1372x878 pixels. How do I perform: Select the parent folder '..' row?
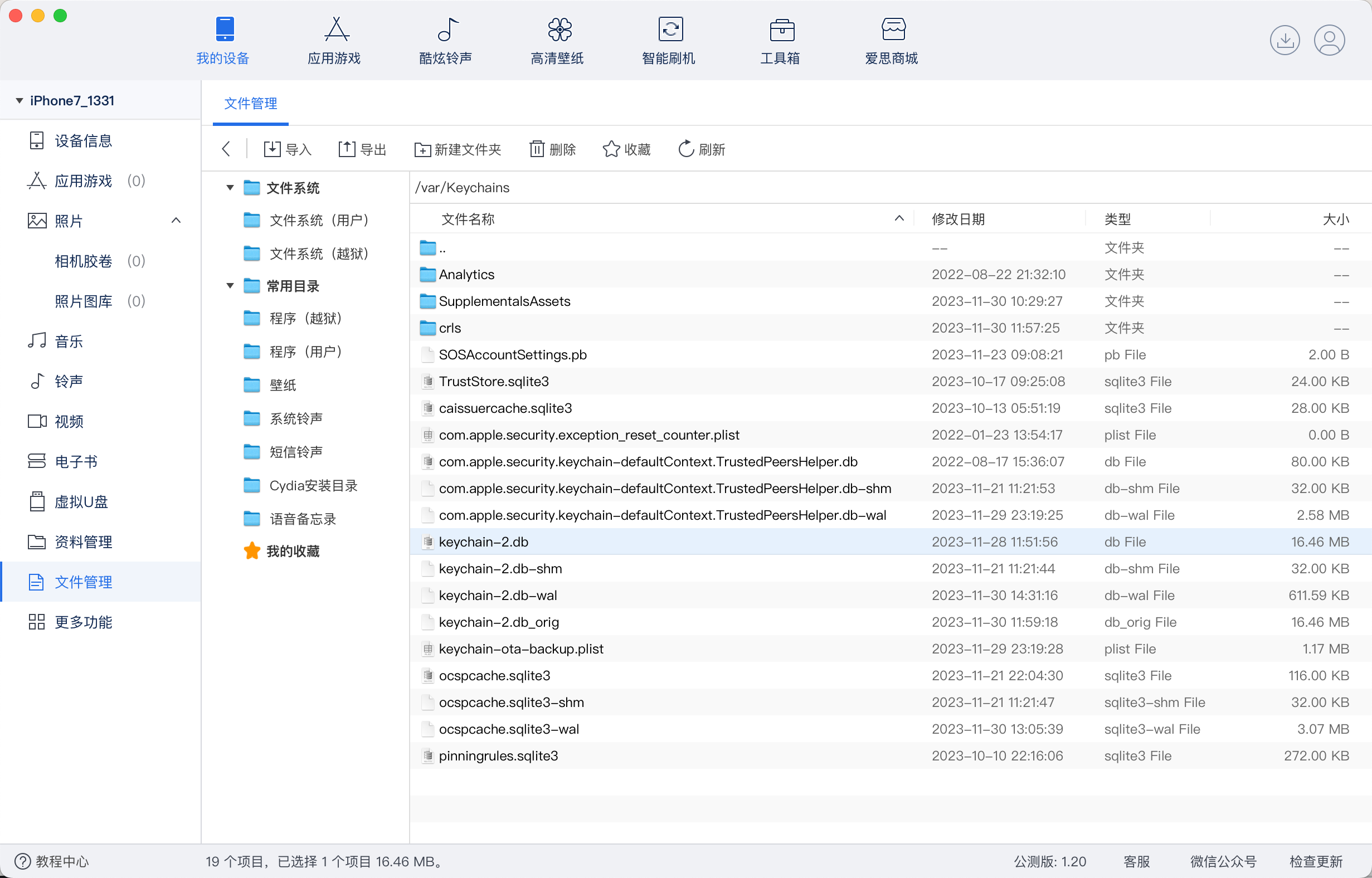click(x=891, y=248)
